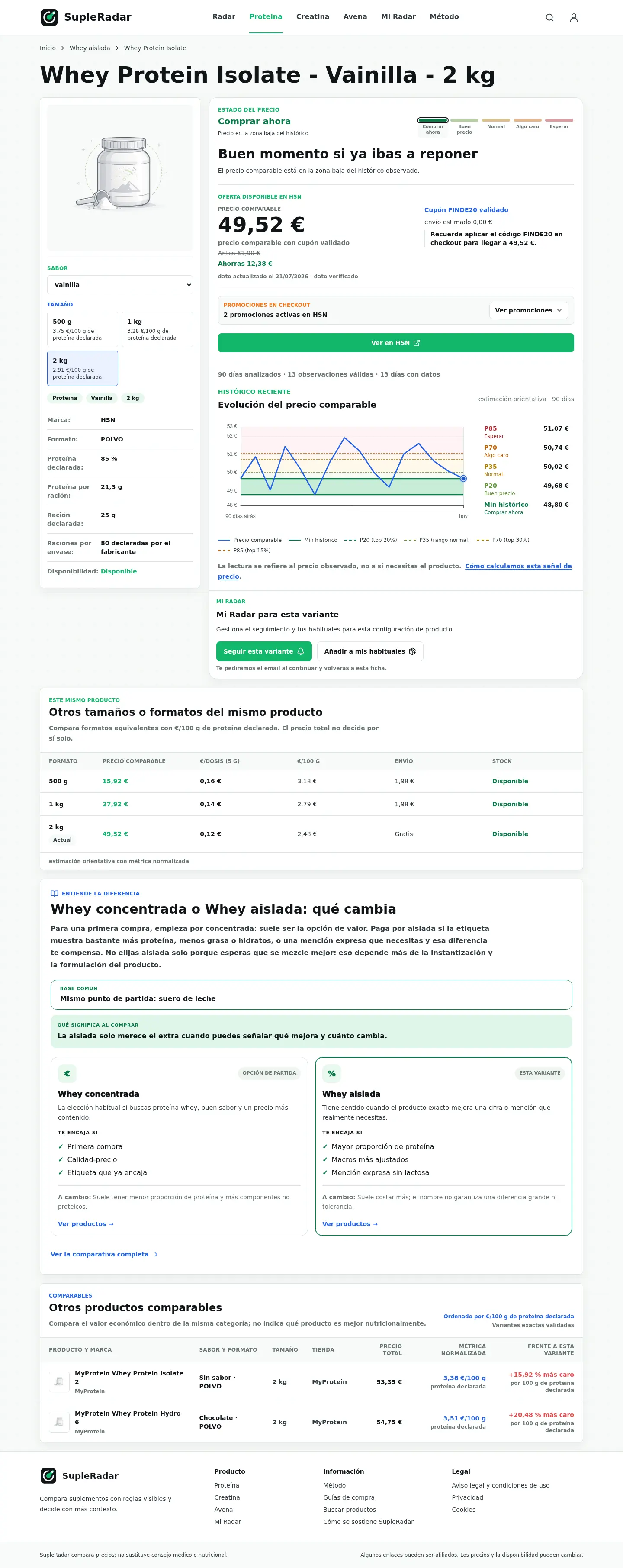Image resolution: width=623 pixels, height=1568 pixels.
Task: Click Ver productos under Whey aislada
Action: click(350, 1223)
